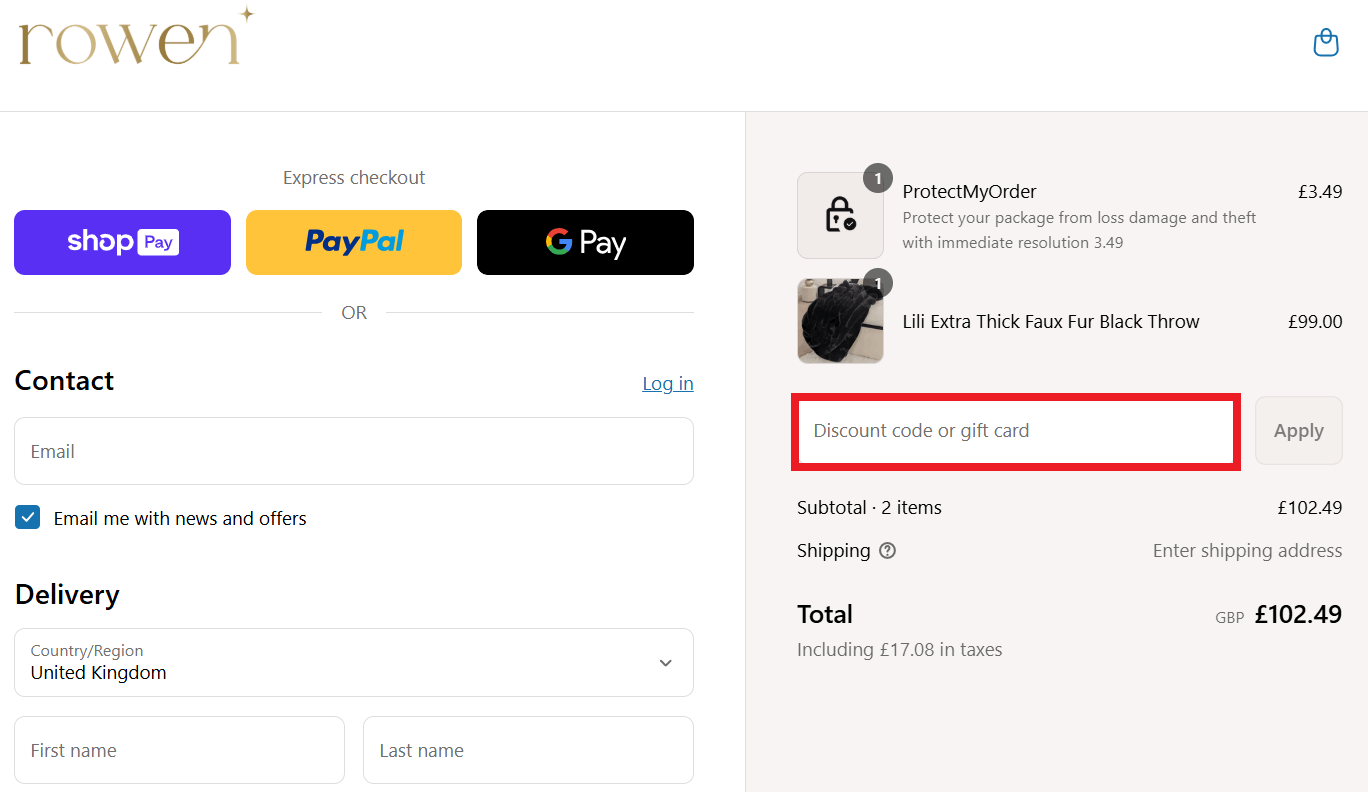Image resolution: width=1368 pixels, height=792 pixels.
Task: Click the Lili Extra Thick Faux Fur product name
Action: [x=1051, y=322]
